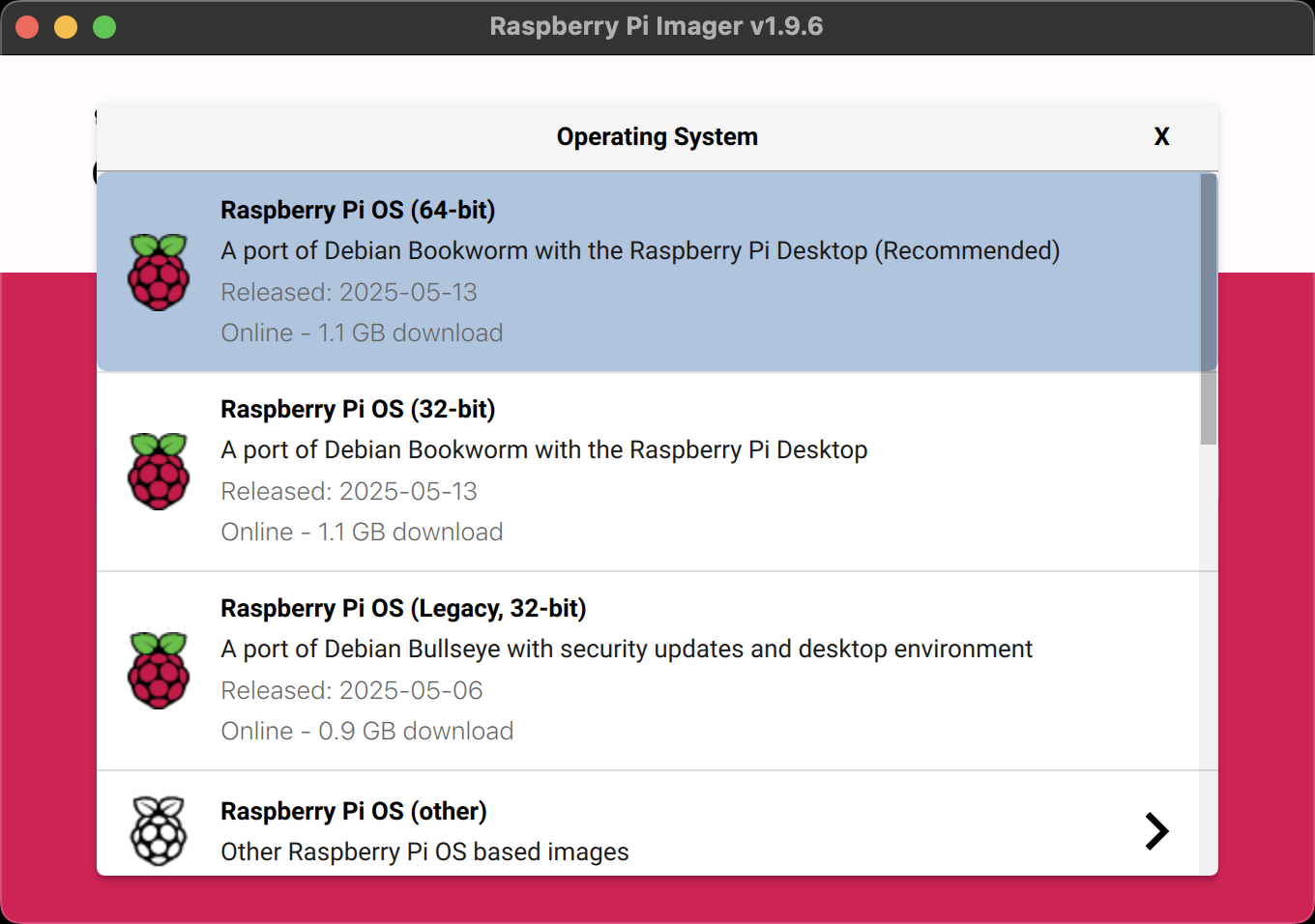Open the Raspberry Pi OS (other) title
Viewport: 1315px width, 924px height.
pyautogui.click(x=353, y=812)
